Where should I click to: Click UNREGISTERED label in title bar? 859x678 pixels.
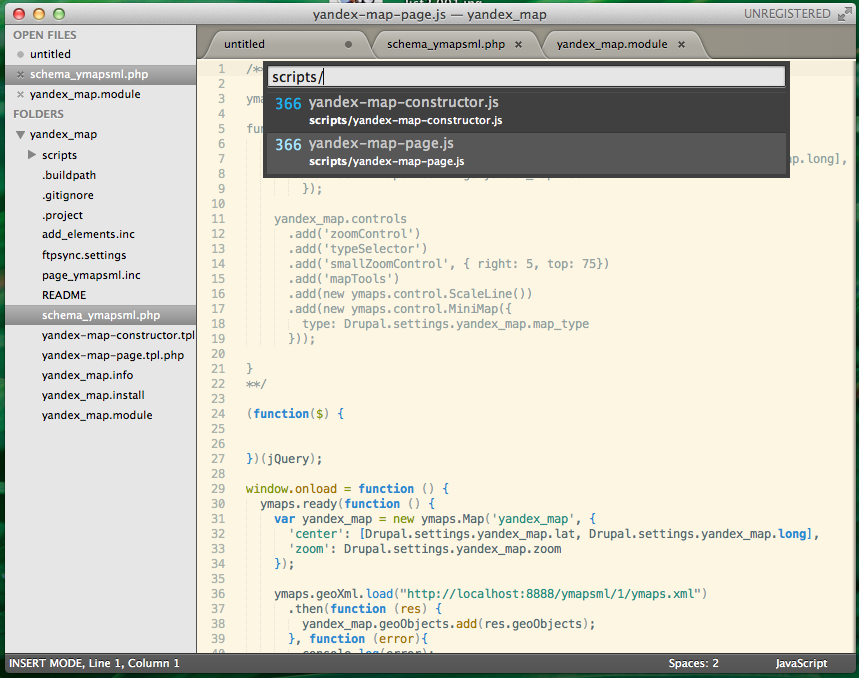coord(787,14)
